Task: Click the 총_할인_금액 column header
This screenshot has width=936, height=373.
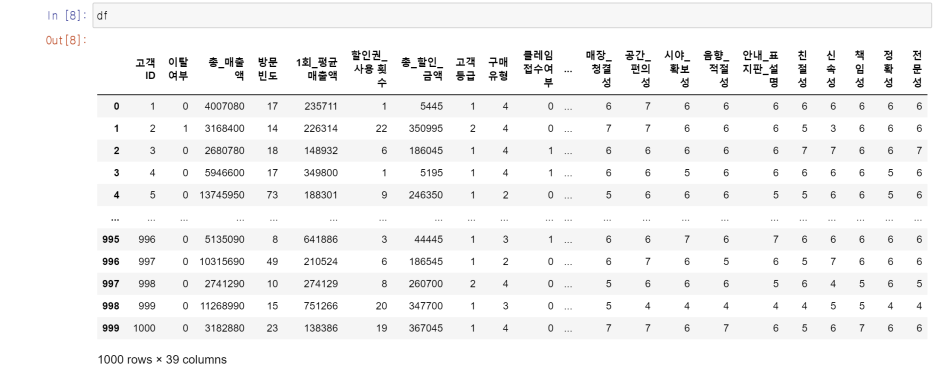Action: 423,70
